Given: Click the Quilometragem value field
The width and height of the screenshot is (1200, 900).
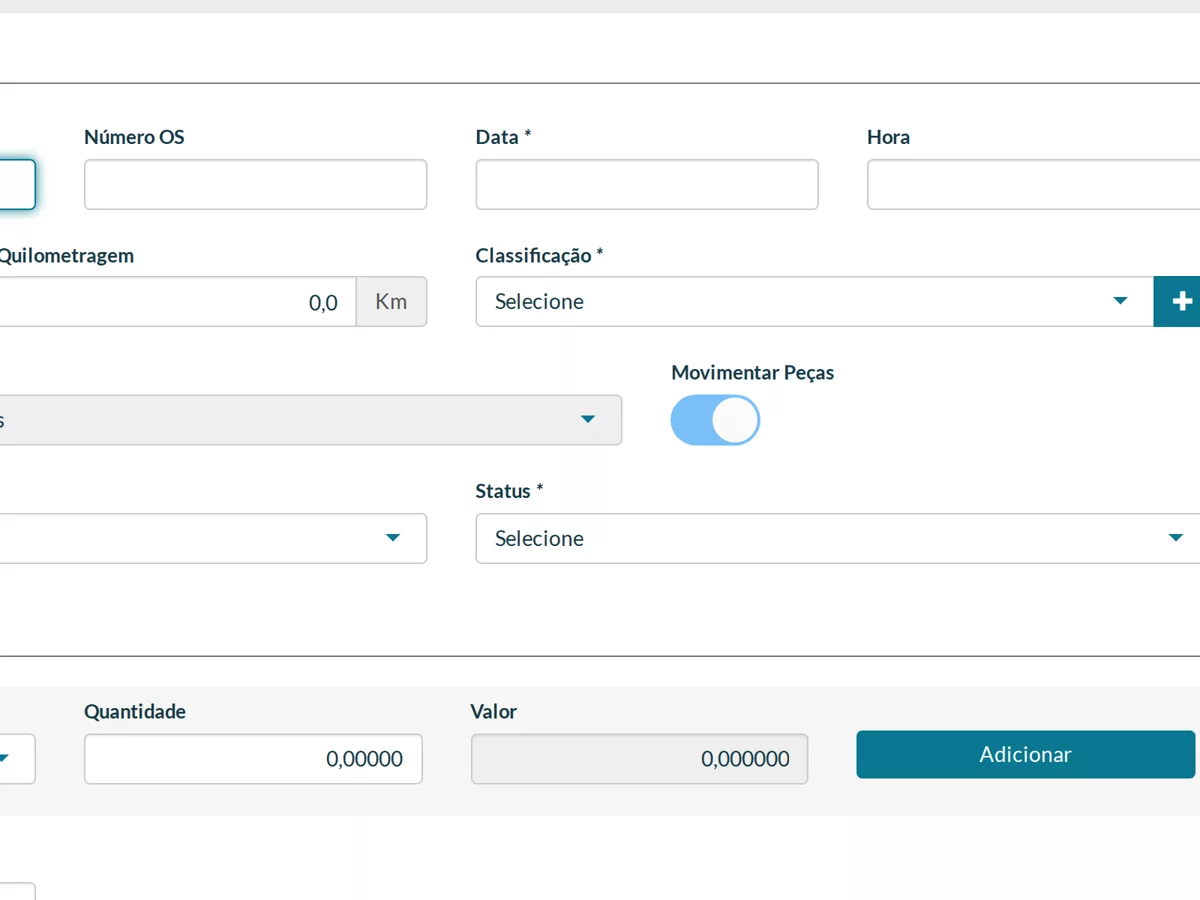Looking at the screenshot, I should (178, 302).
